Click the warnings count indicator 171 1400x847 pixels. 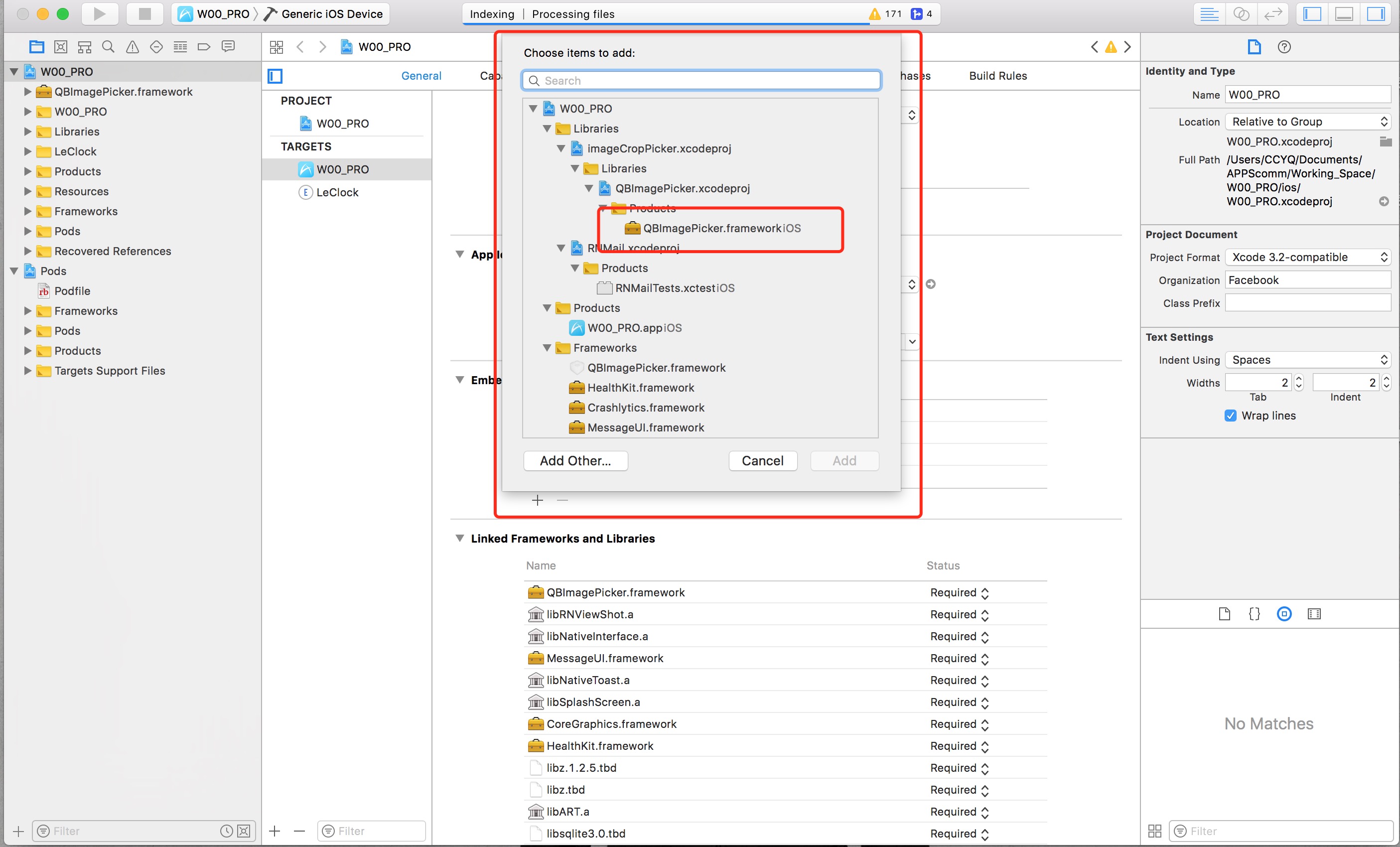(885, 13)
